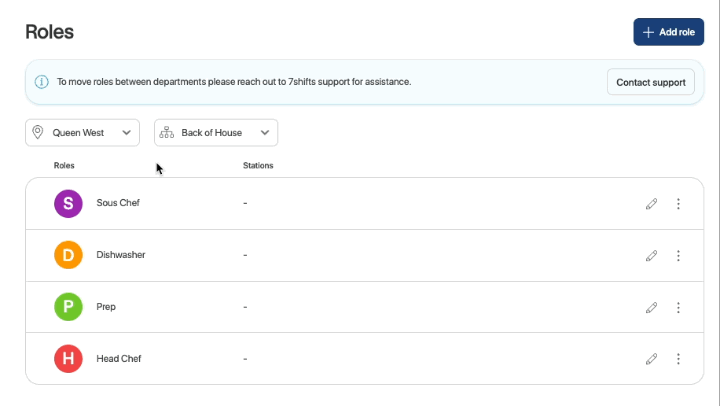Click the Roles column header

(x=64, y=165)
